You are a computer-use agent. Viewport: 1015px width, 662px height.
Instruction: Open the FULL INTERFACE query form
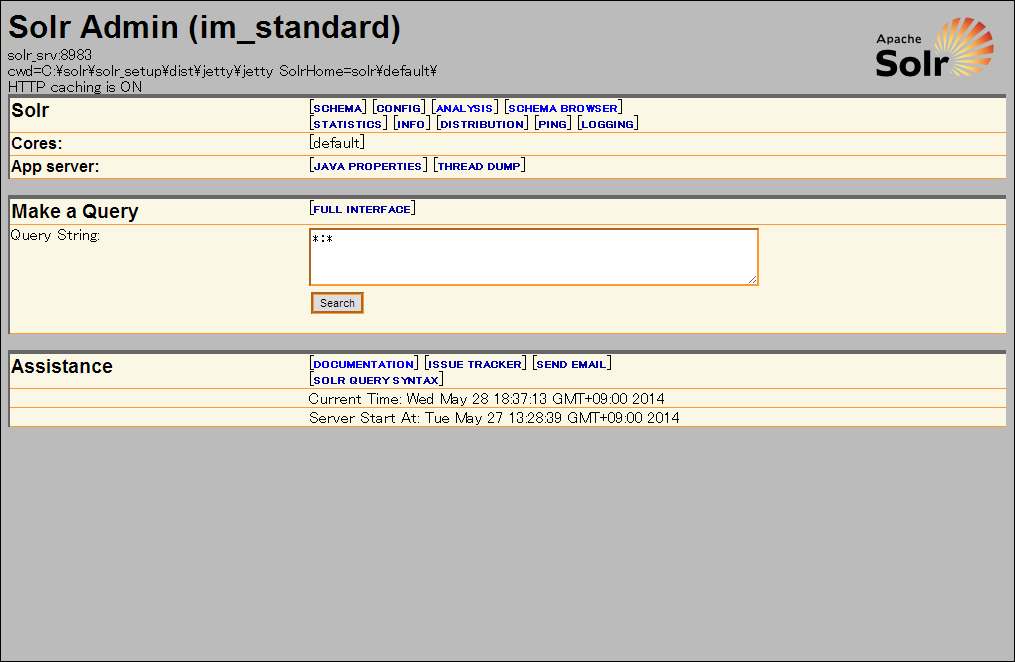362,209
